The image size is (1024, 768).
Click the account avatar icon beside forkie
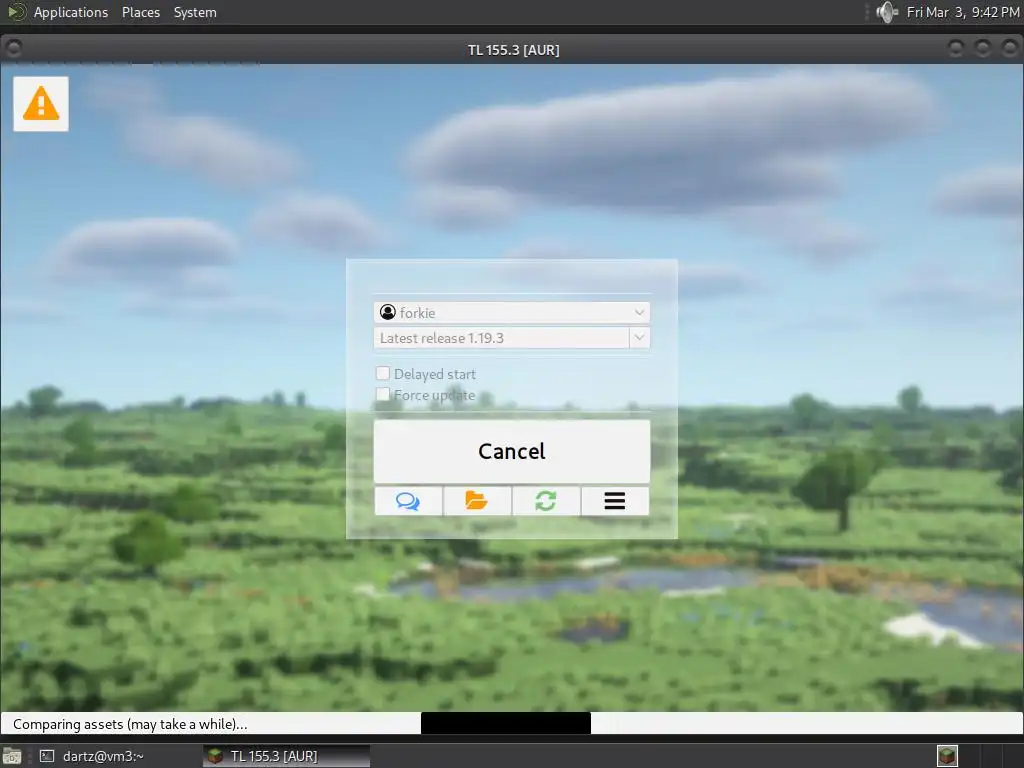click(x=388, y=312)
